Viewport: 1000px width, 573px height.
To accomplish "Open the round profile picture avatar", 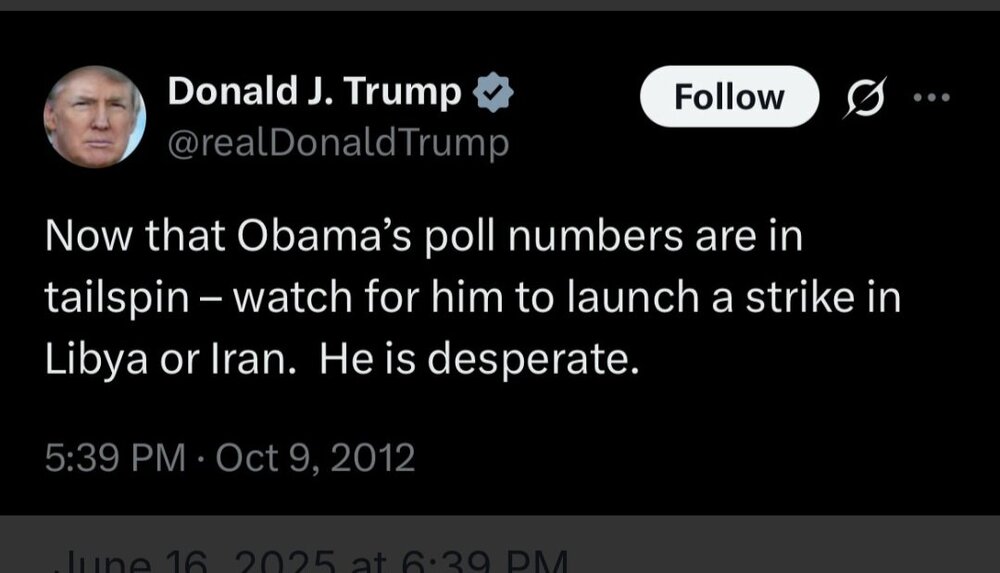I will [x=95, y=117].
